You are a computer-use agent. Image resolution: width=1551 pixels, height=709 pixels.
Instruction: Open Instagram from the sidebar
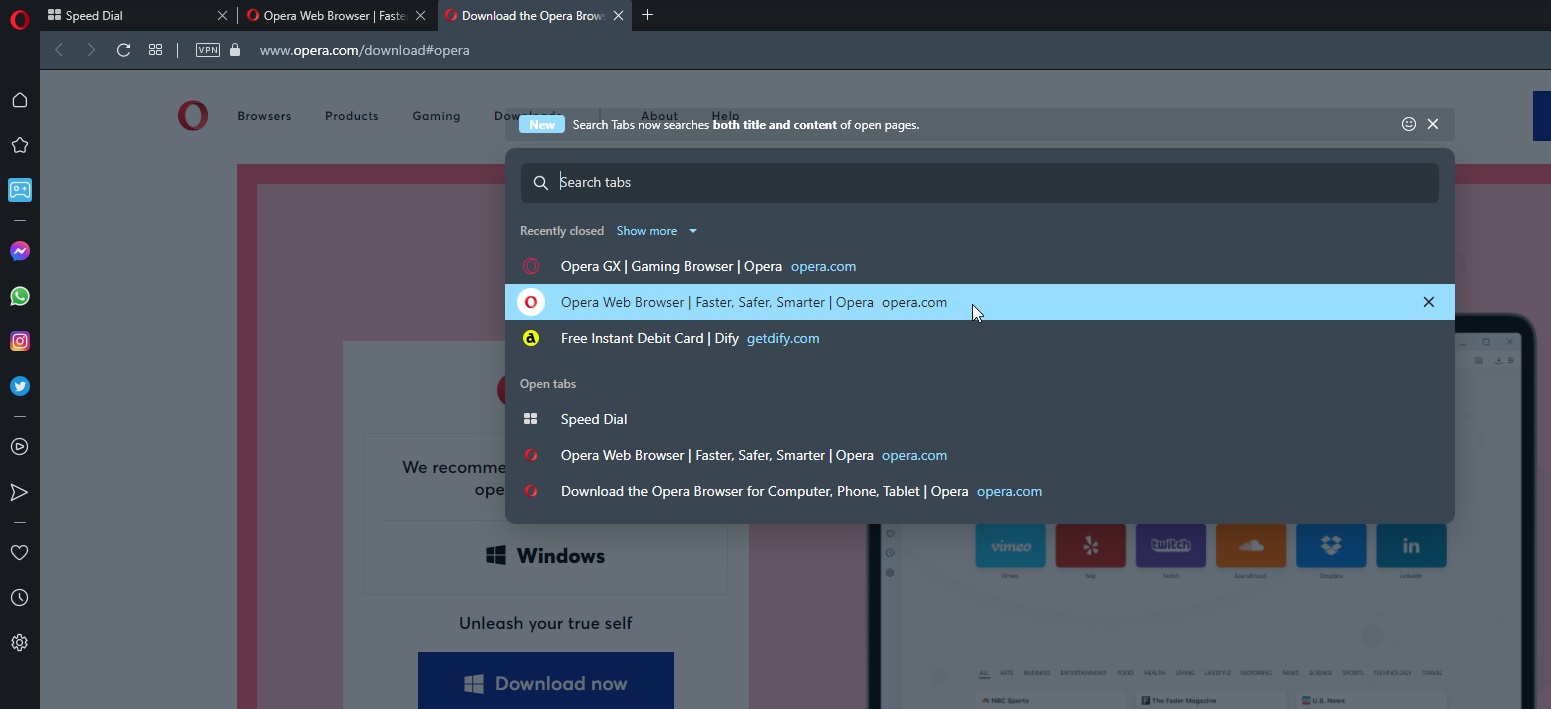[x=19, y=341]
